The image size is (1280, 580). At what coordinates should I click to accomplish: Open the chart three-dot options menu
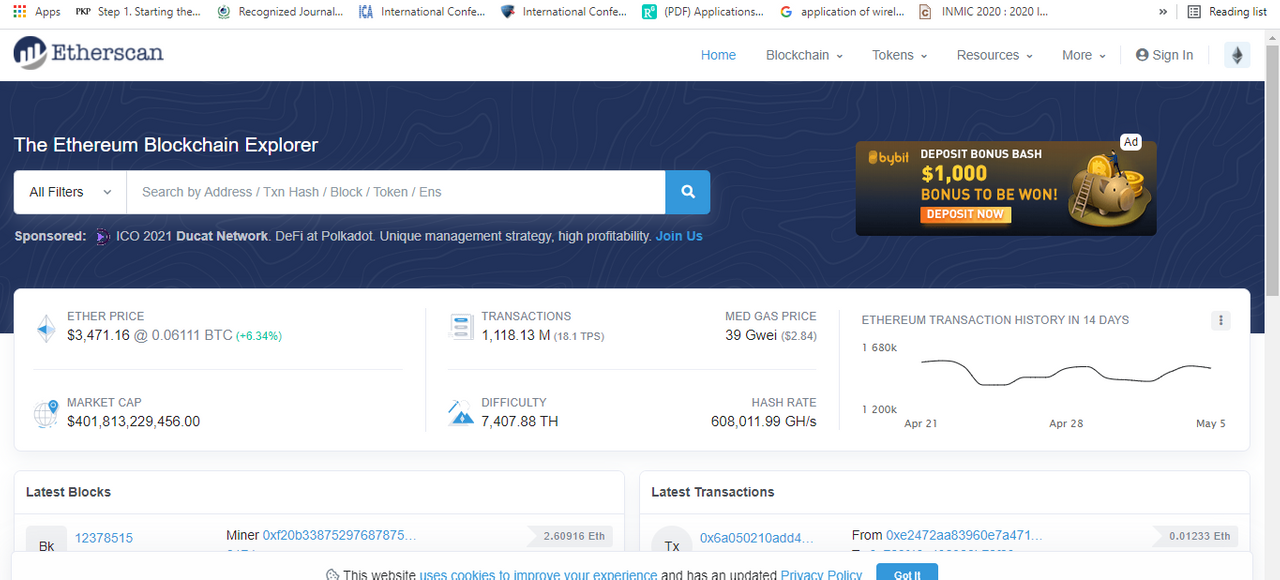(x=1220, y=321)
